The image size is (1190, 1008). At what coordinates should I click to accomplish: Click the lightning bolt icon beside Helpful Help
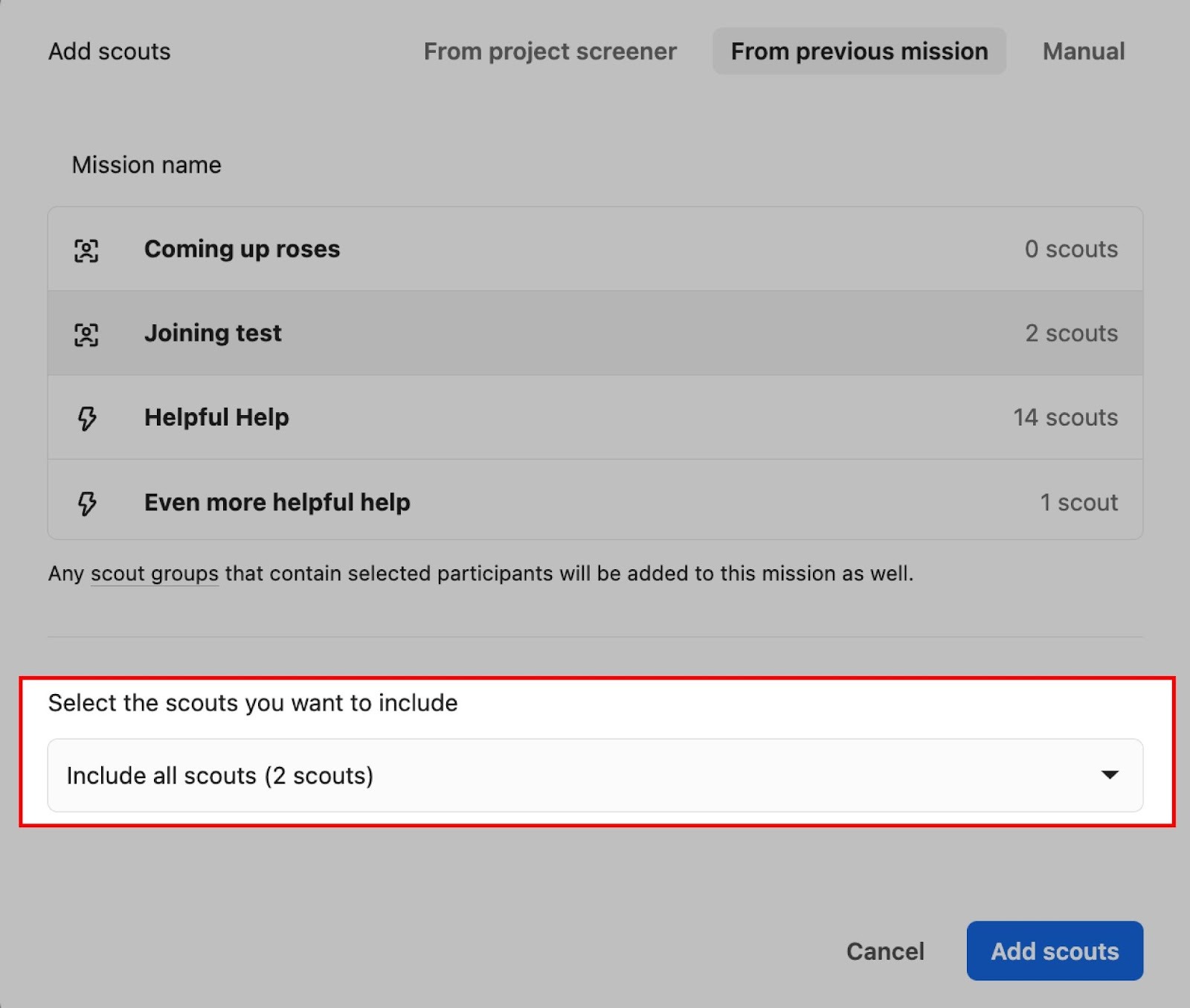pyautogui.click(x=87, y=418)
